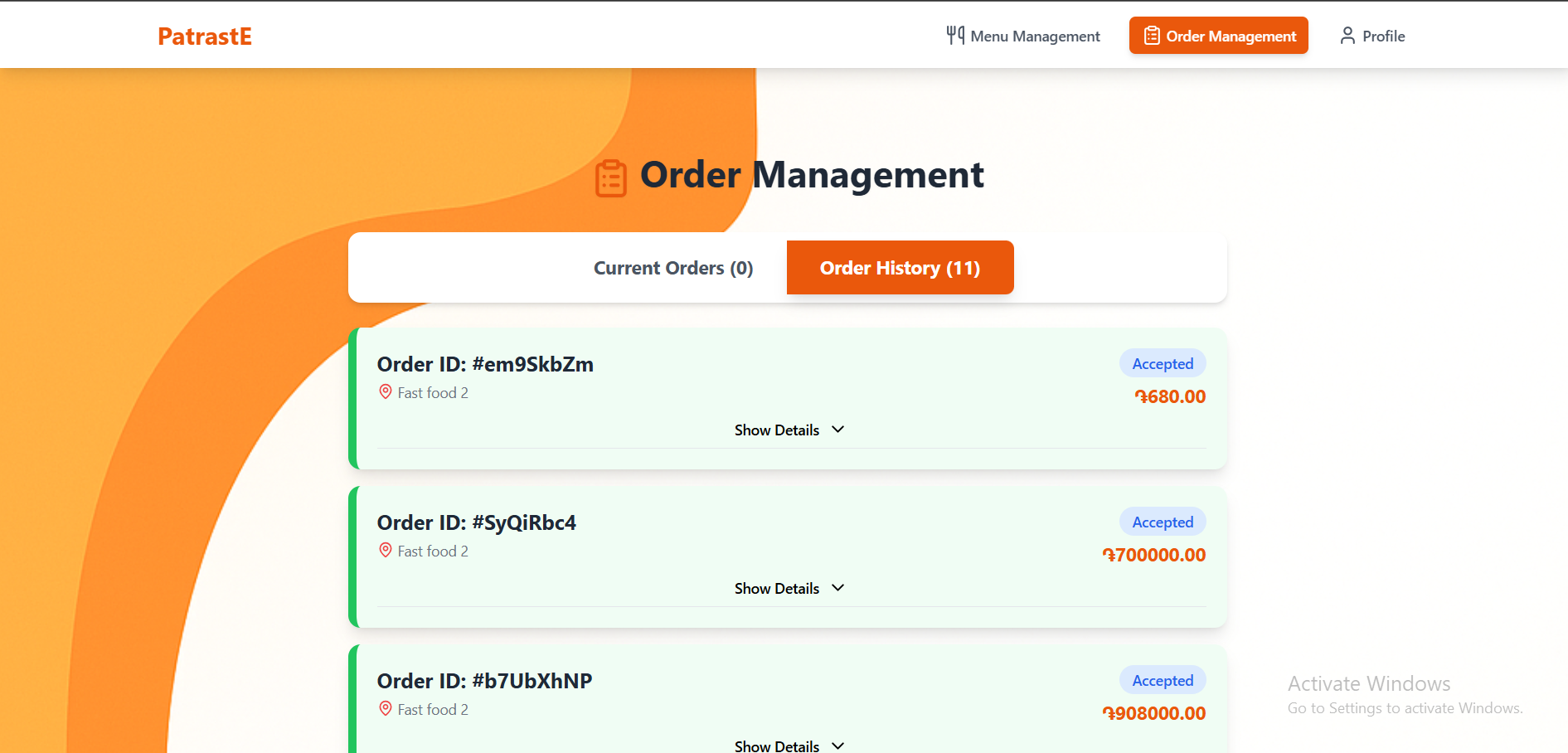The width and height of the screenshot is (1568, 753).
Task: Click the clipboard icon on Order Management button
Action: 1153,35
